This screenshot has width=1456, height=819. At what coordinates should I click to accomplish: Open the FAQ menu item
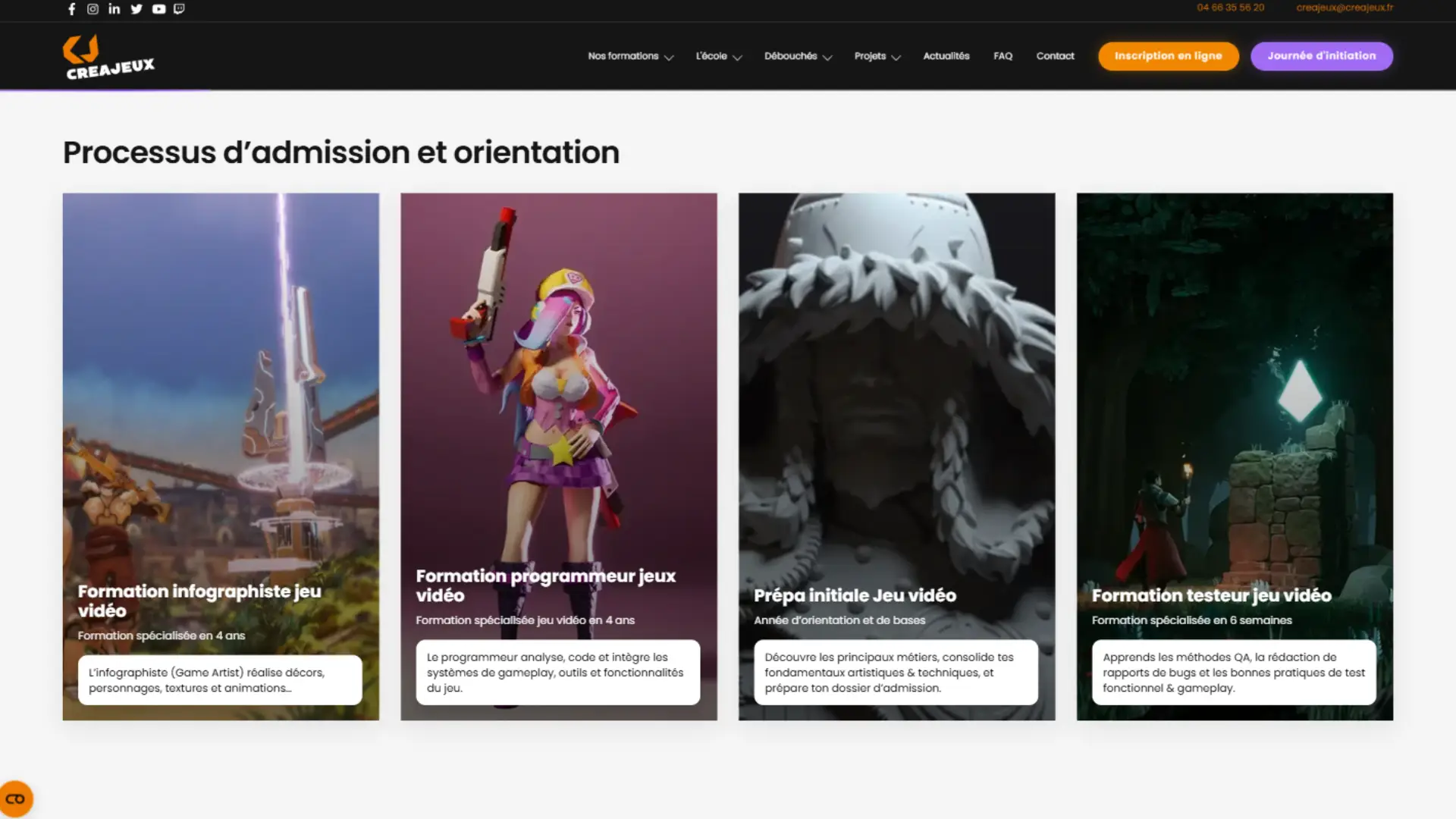pos(1003,56)
